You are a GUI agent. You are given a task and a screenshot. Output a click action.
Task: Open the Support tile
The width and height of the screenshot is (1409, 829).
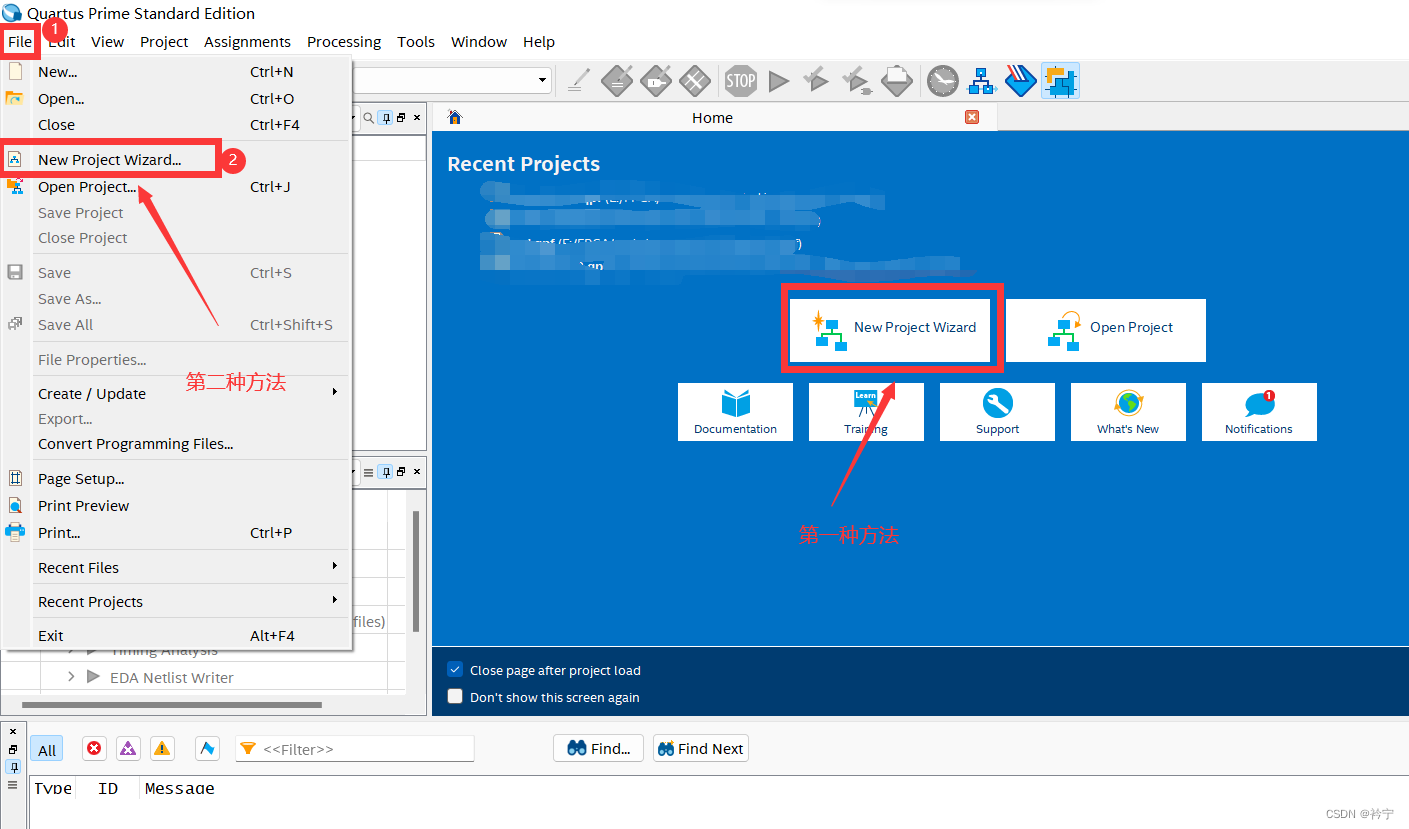coord(997,412)
